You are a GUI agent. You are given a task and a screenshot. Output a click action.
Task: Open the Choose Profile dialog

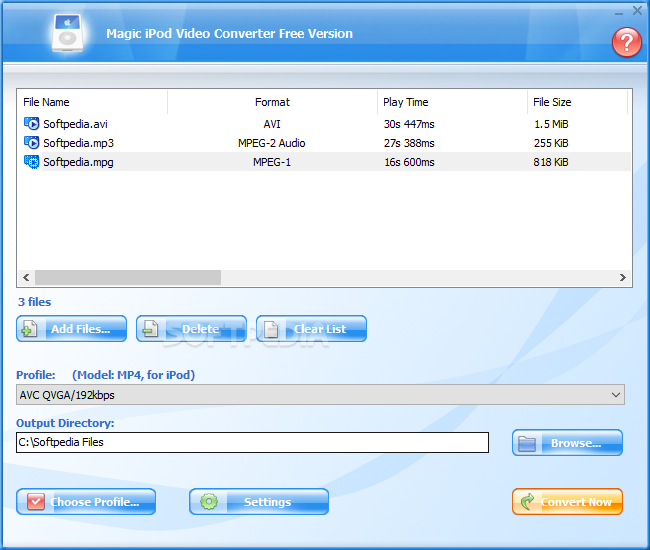86,502
